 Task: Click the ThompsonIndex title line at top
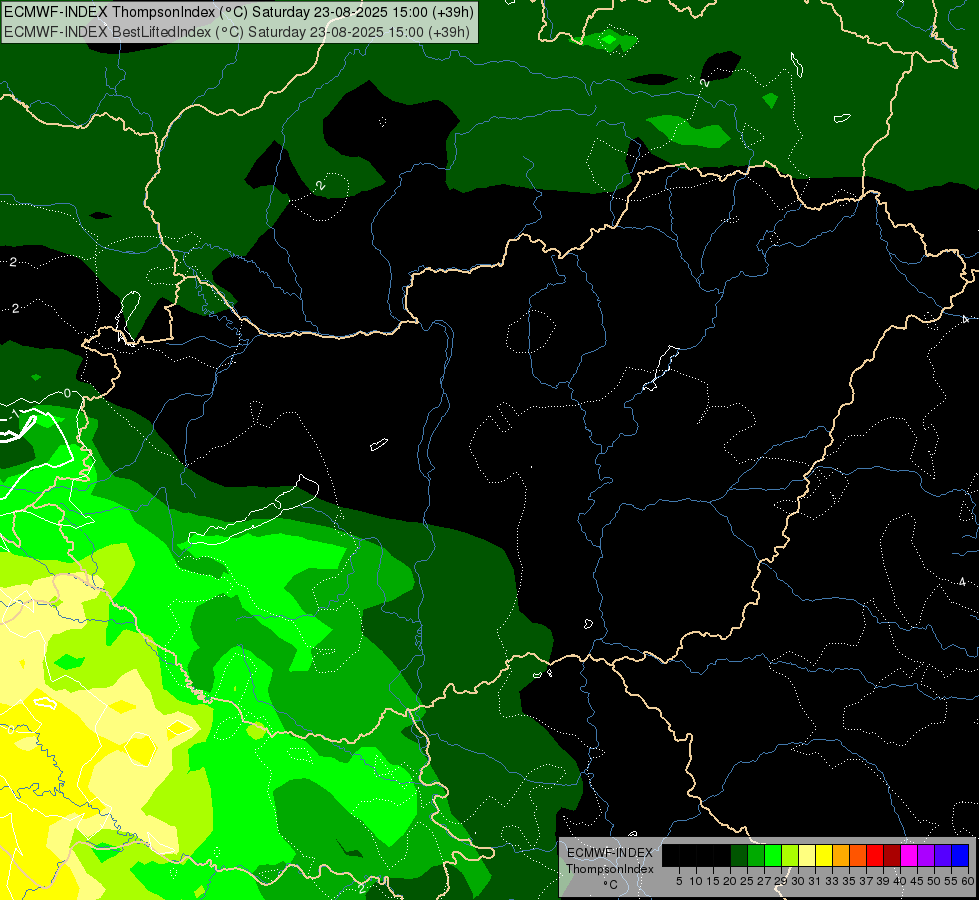click(x=239, y=12)
